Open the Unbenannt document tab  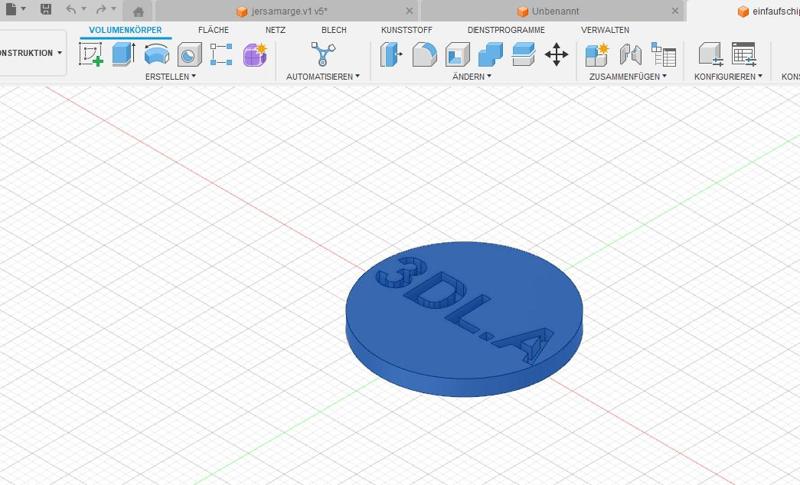coord(553,11)
